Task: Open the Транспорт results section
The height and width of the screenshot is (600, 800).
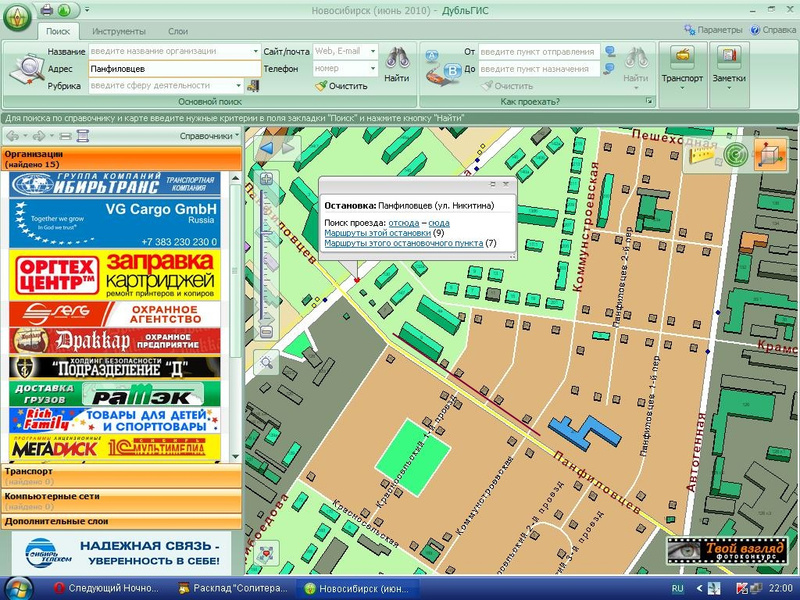Action: tap(121, 476)
